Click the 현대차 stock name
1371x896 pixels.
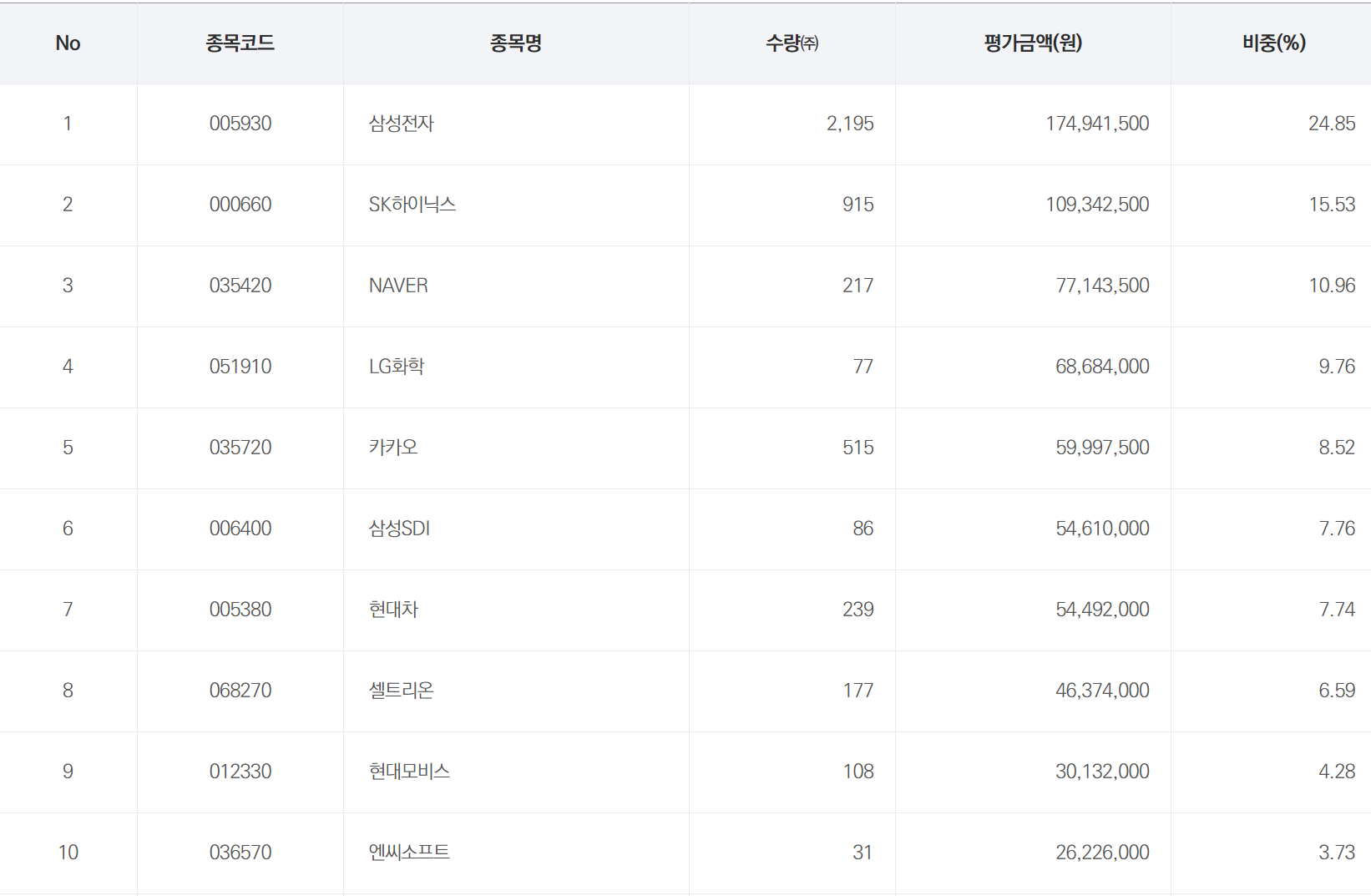point(393,610)
